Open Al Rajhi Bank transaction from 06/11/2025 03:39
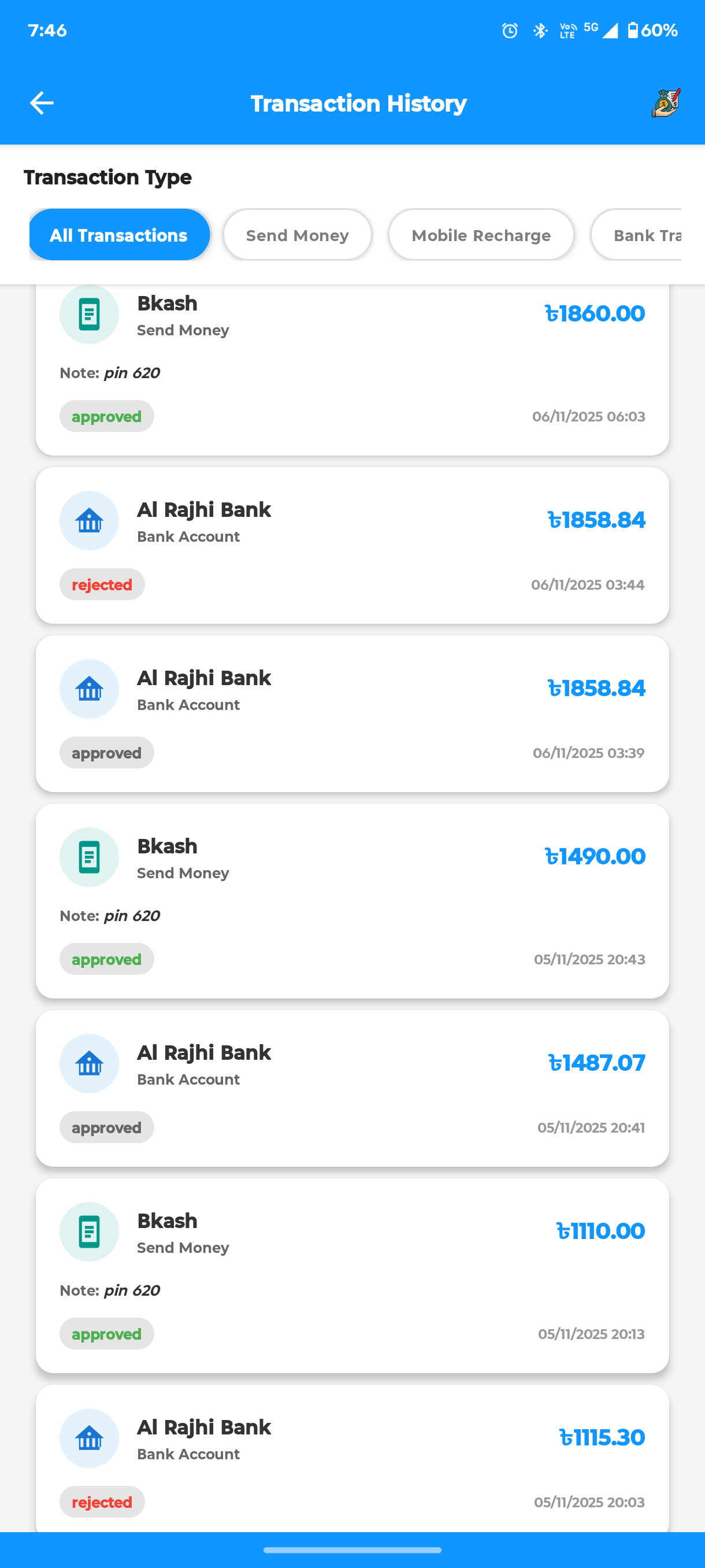Screen dimensions: 705x1568 coord(352,713)
